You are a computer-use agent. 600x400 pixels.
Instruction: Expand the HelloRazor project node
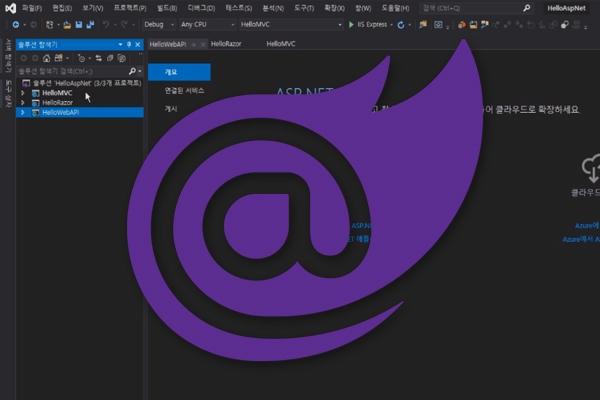click(x=23, y=103)
